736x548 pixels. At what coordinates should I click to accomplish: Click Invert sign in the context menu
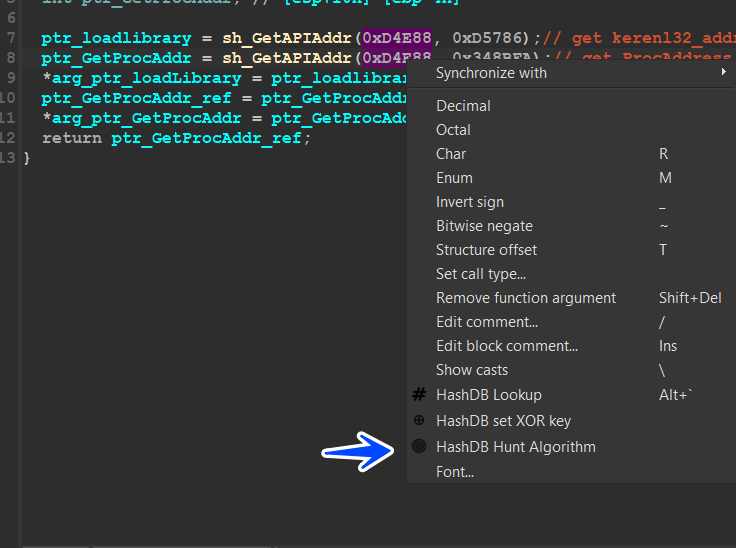pos(571,202)
